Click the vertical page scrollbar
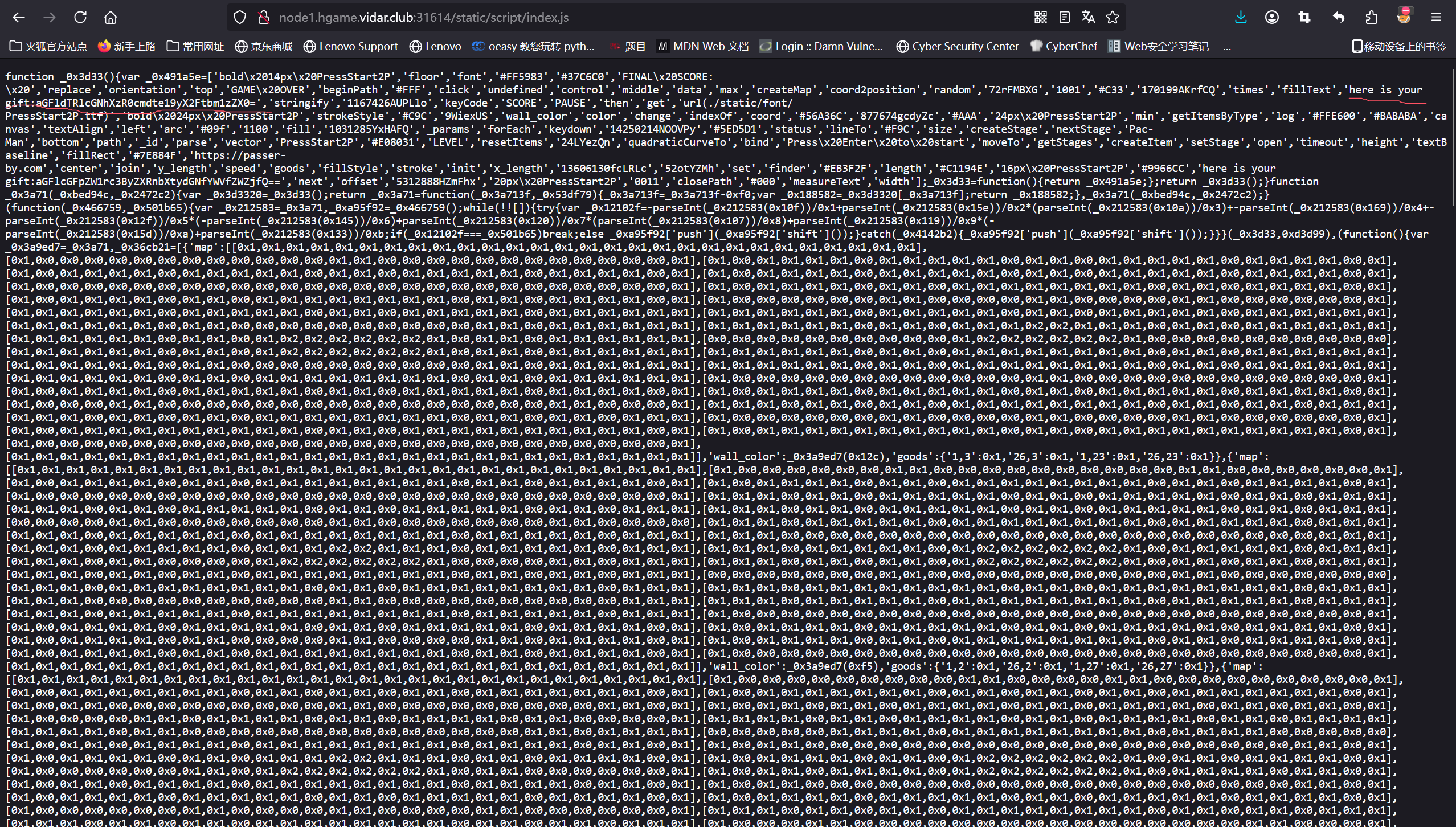1456x827 pixels. [1452, 137]
